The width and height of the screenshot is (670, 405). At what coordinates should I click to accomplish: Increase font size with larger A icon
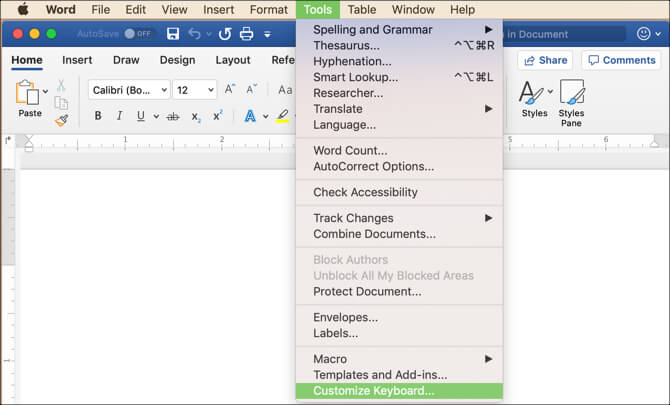coord(230,89)
